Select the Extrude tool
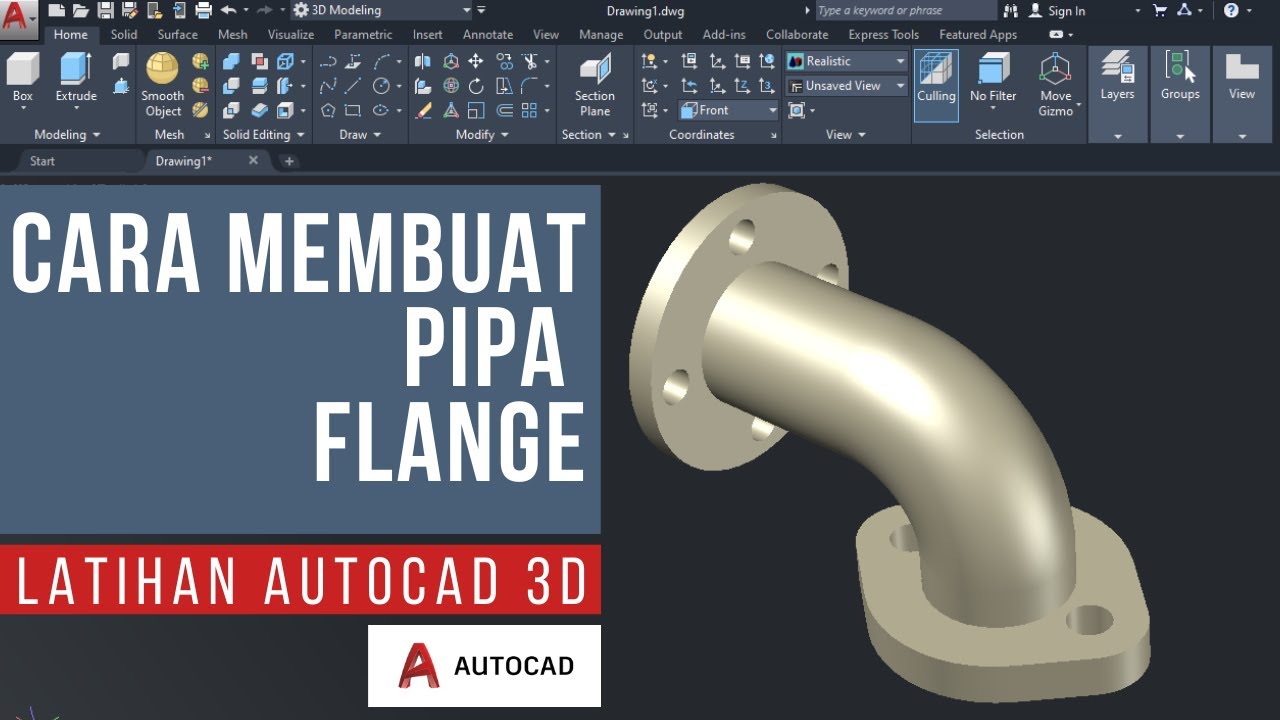The width and height of the screenshot is (1280, 720). 76,78
